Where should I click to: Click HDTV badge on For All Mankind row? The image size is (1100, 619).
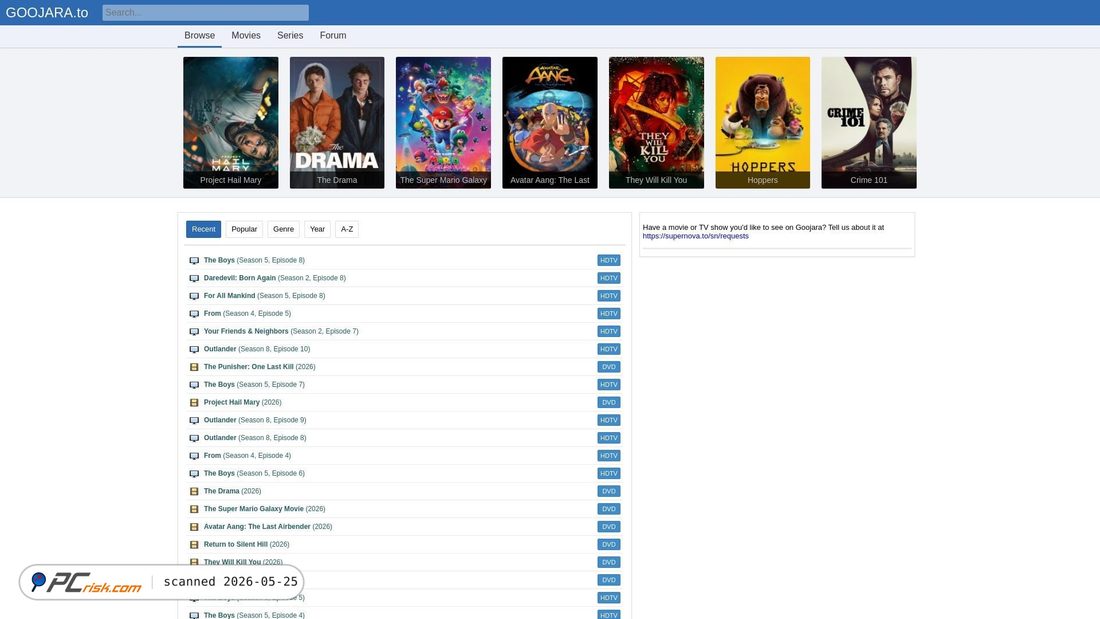point(608,295)
